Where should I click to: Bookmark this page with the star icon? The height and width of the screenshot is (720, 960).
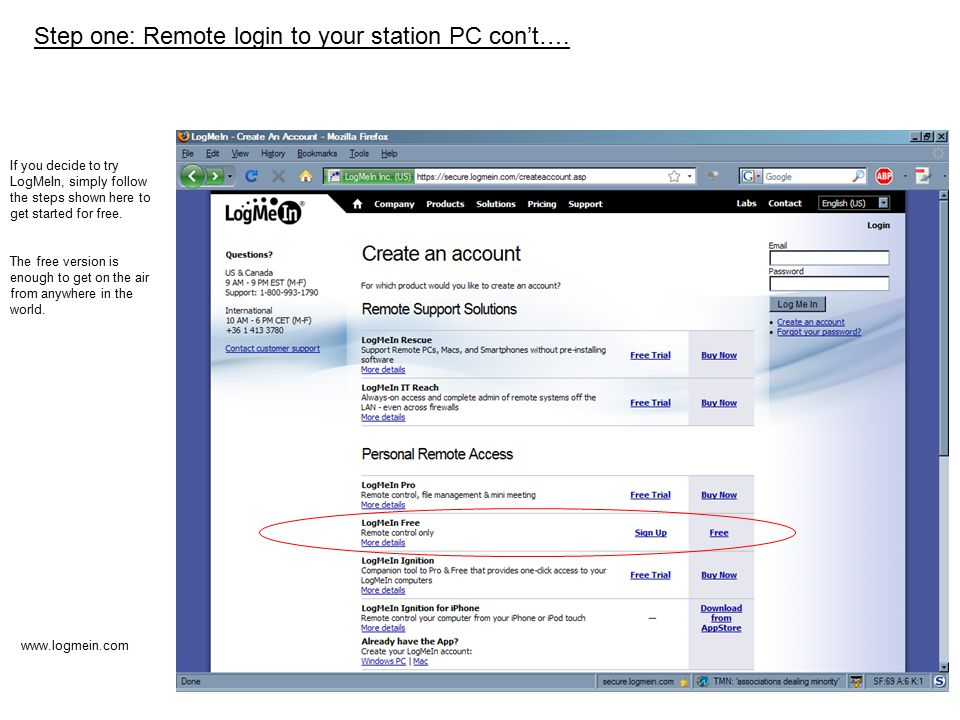674,176
